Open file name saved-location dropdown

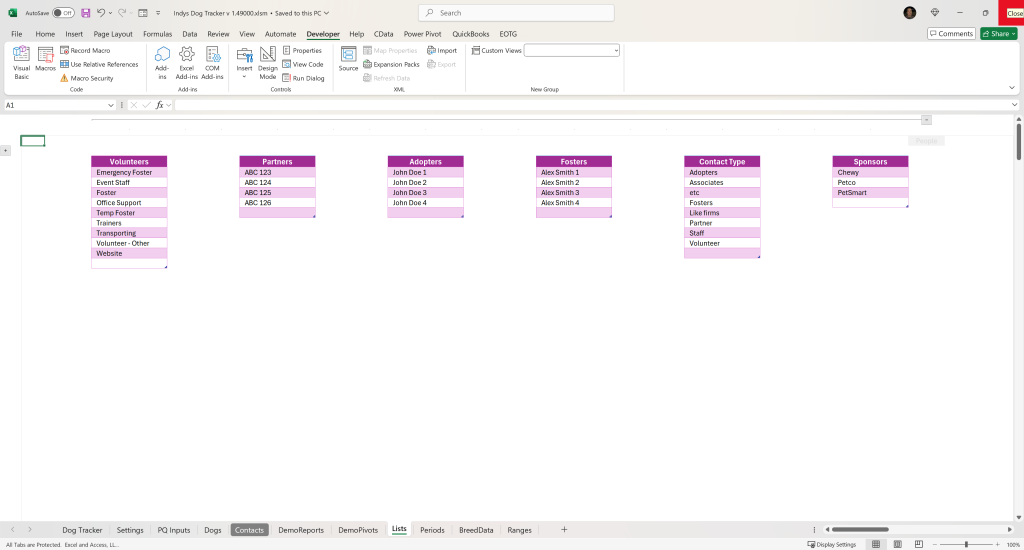pos(327,13)
